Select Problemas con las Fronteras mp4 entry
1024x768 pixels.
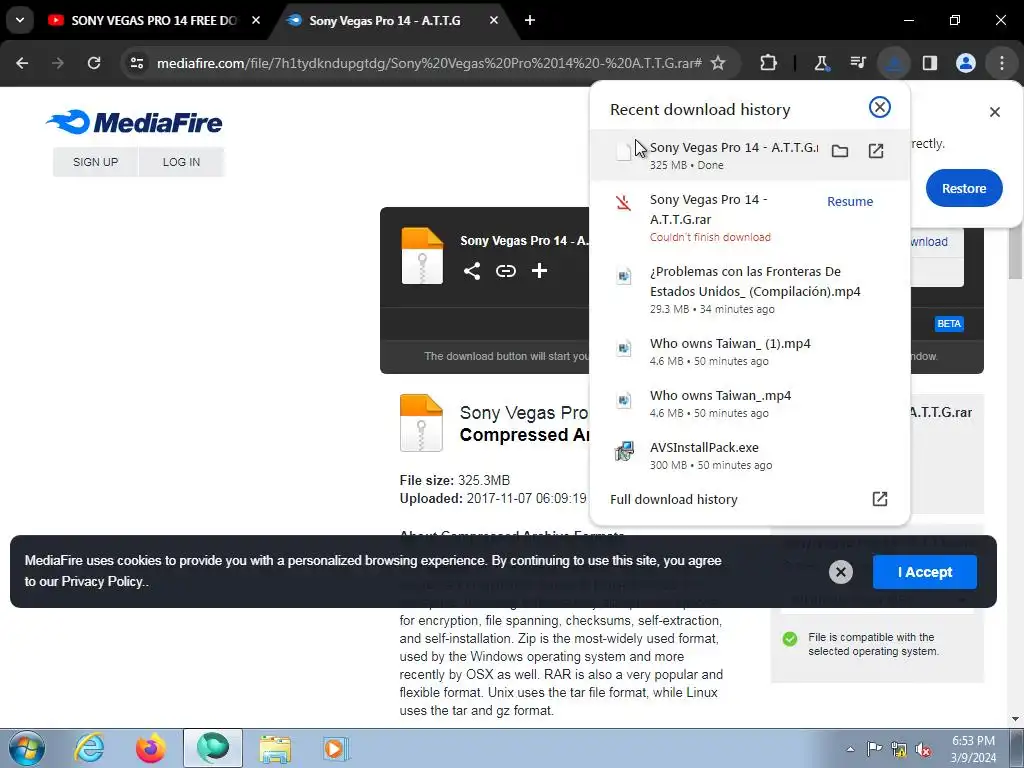749,289
